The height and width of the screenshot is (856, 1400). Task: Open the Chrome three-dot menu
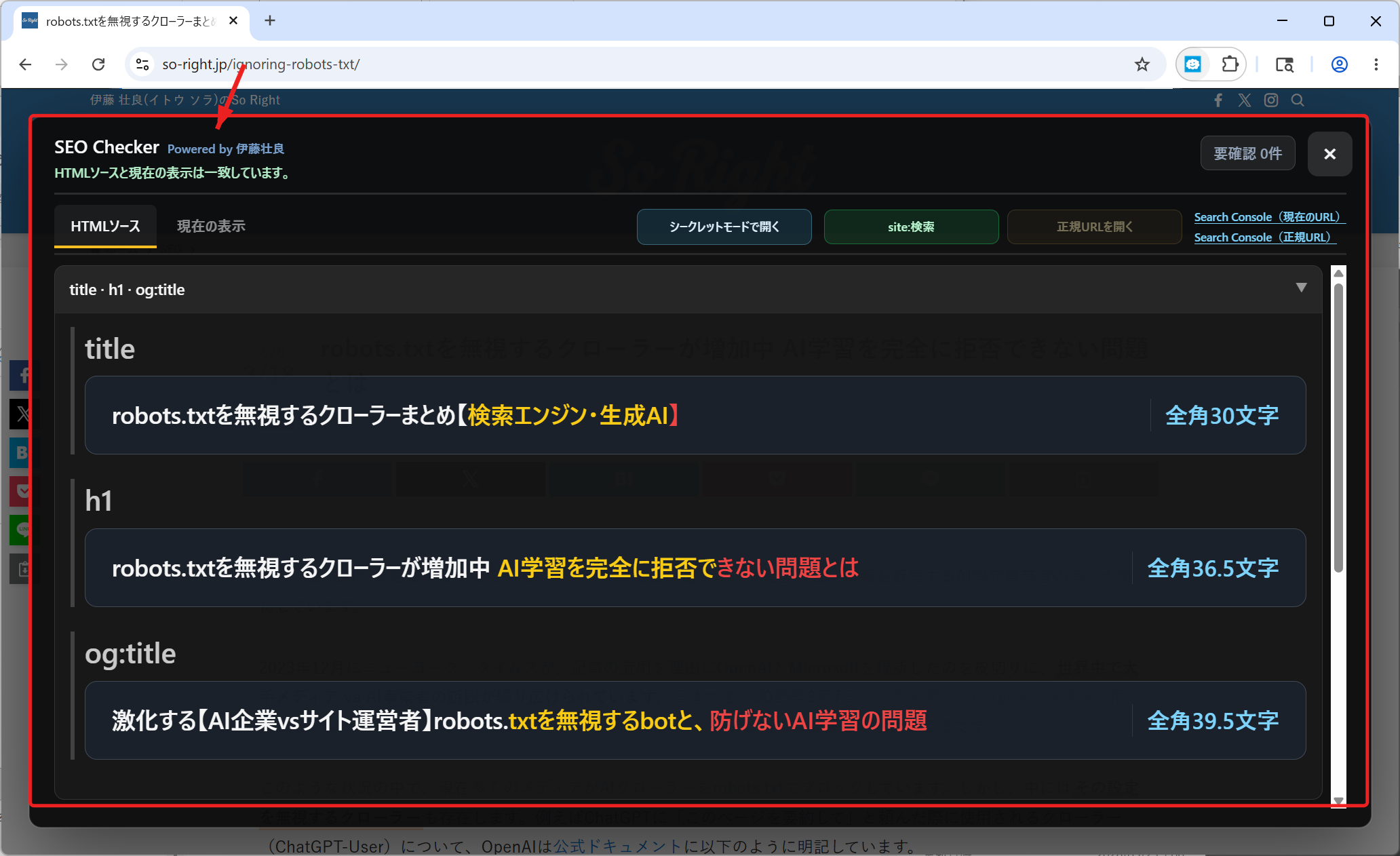1376,64
